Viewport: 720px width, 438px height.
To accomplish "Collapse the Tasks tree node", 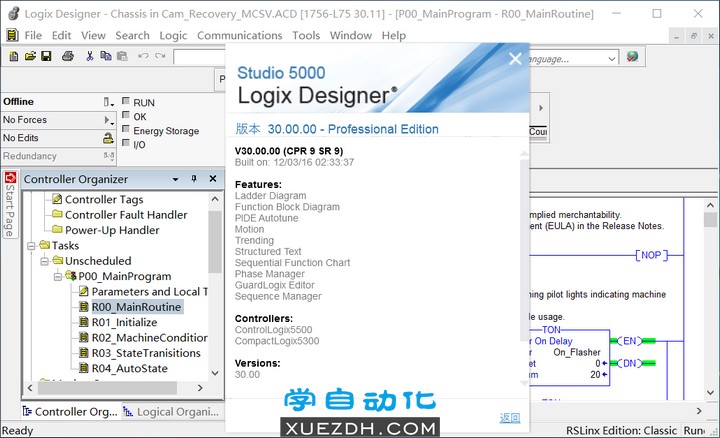I will pyautogui.click(x=31, y=246).
